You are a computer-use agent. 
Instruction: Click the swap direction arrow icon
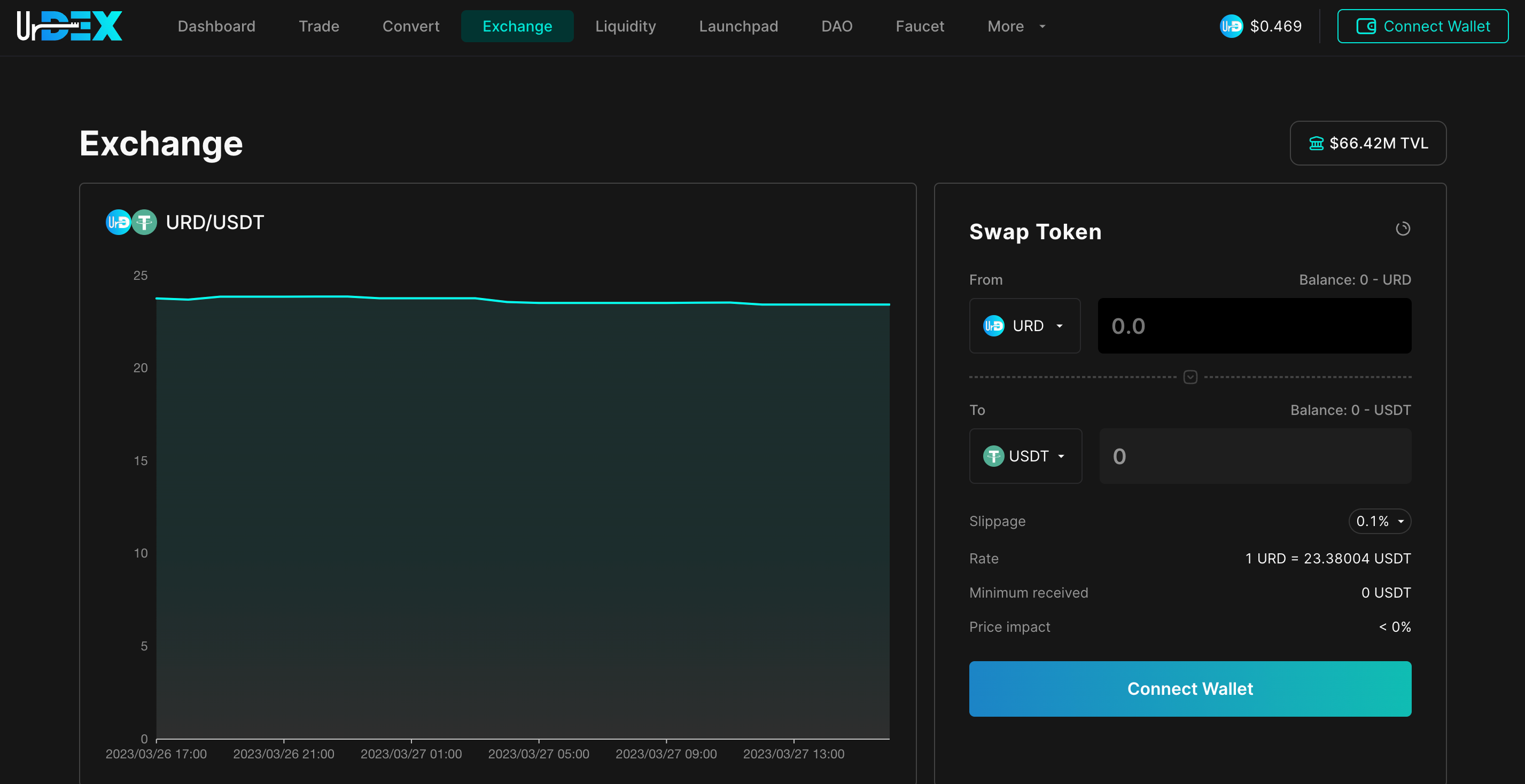(1190, 377)
